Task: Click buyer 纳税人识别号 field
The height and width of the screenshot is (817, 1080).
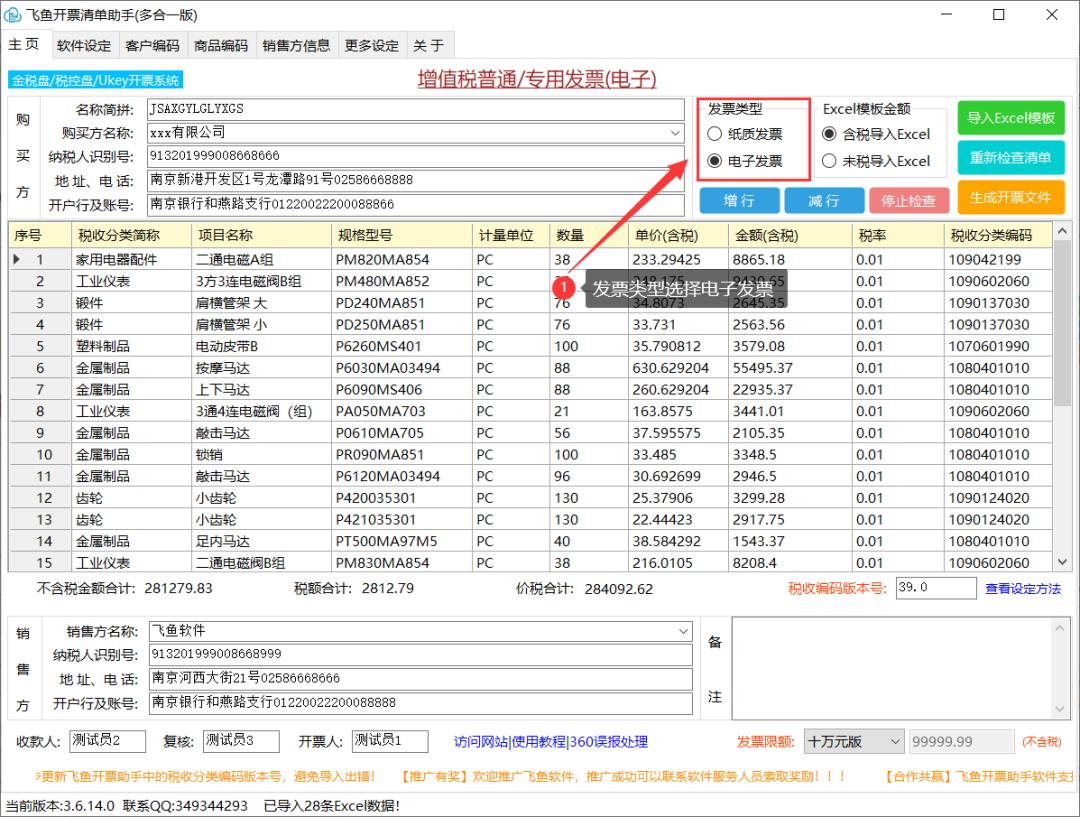Action: [415, 156]
